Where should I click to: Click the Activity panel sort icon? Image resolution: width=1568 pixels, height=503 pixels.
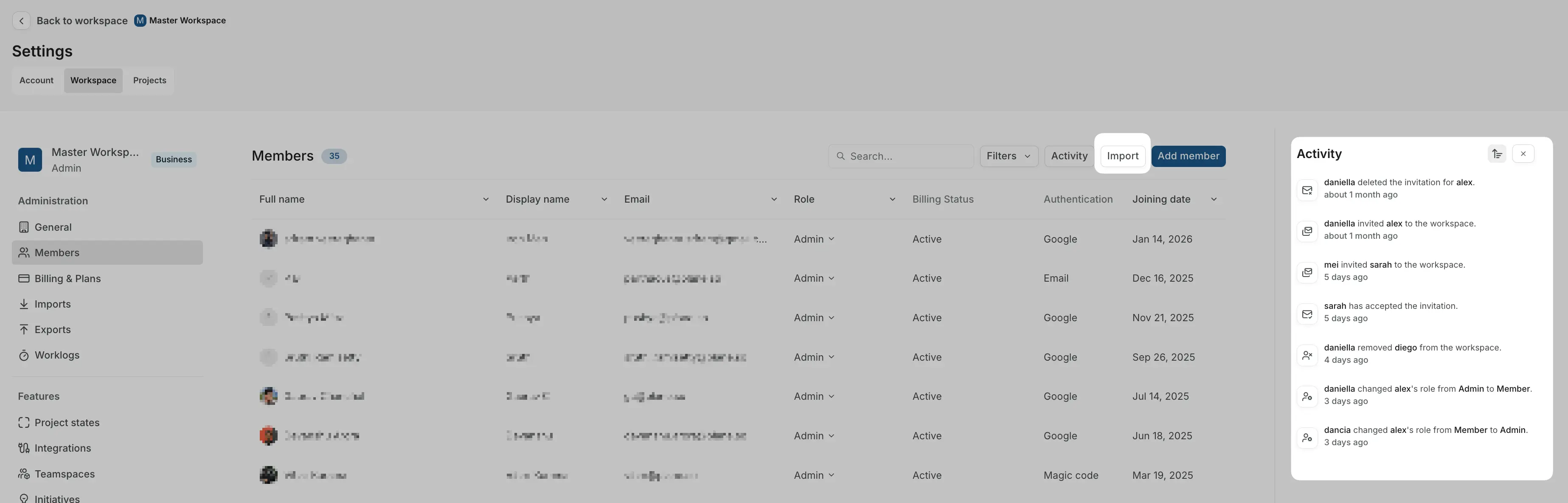[x=1497, y=154]
